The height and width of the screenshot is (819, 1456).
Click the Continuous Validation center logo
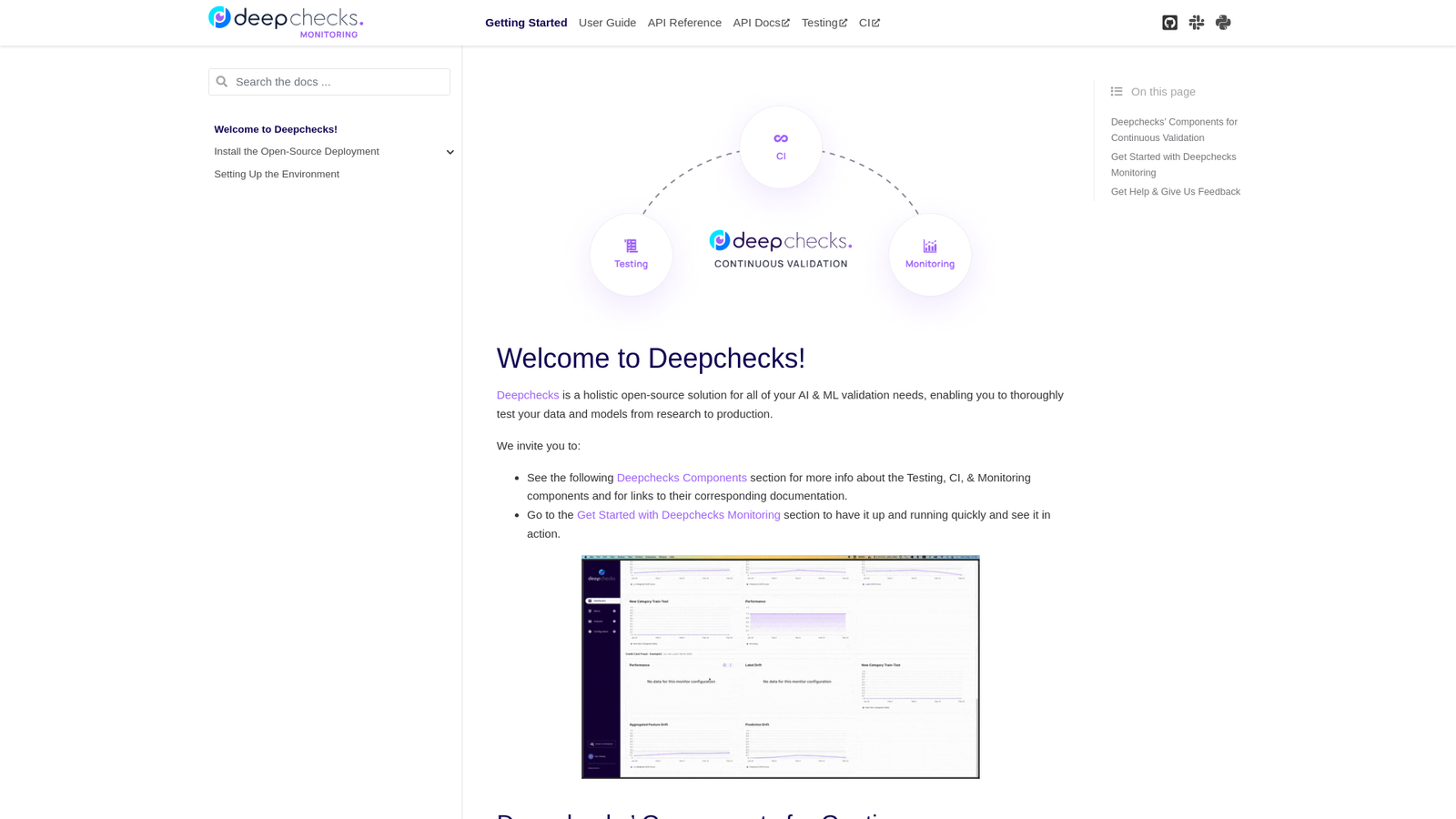(781, 248)
